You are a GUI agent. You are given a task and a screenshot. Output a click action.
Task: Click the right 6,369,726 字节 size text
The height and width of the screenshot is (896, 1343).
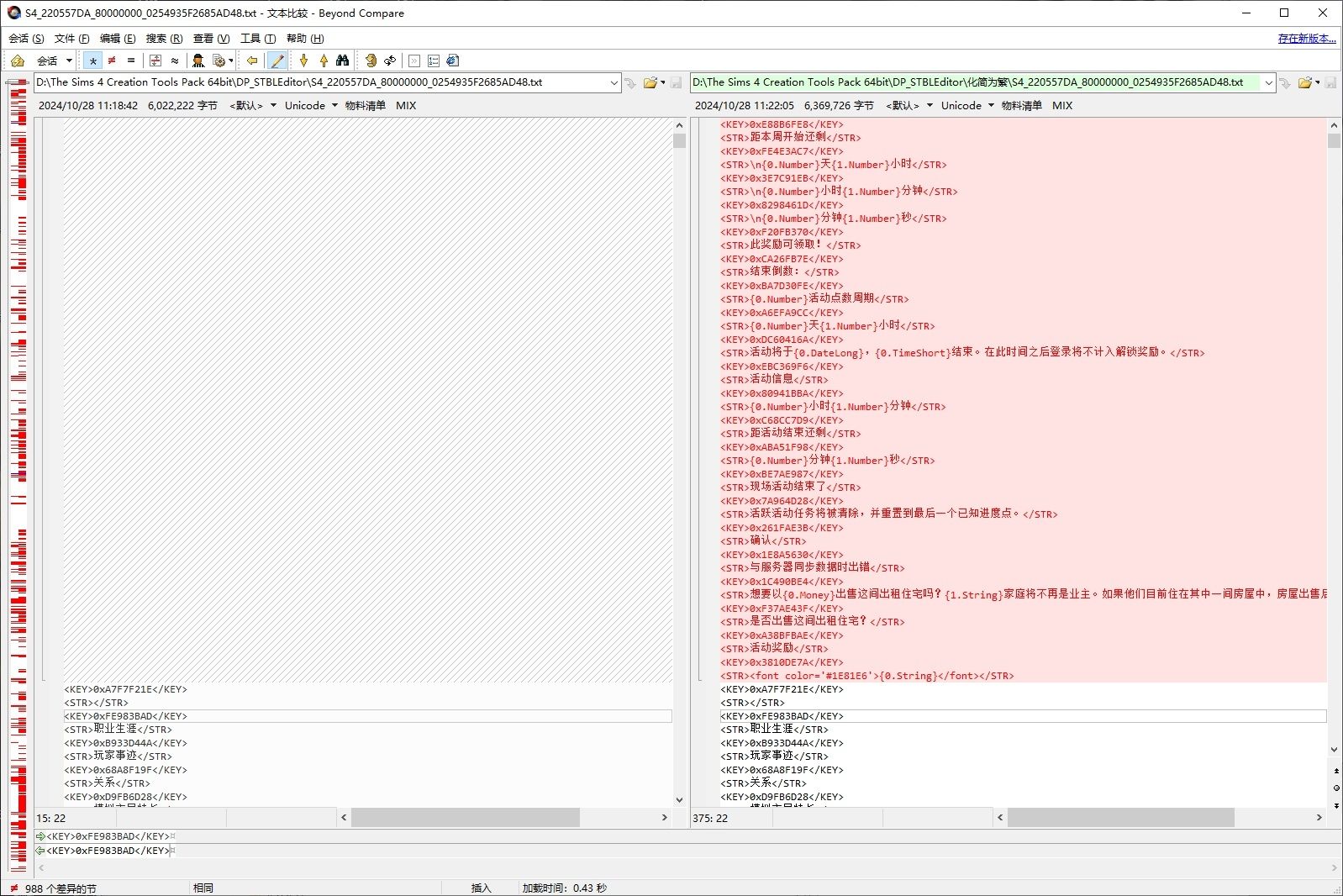tap(839, 106)
